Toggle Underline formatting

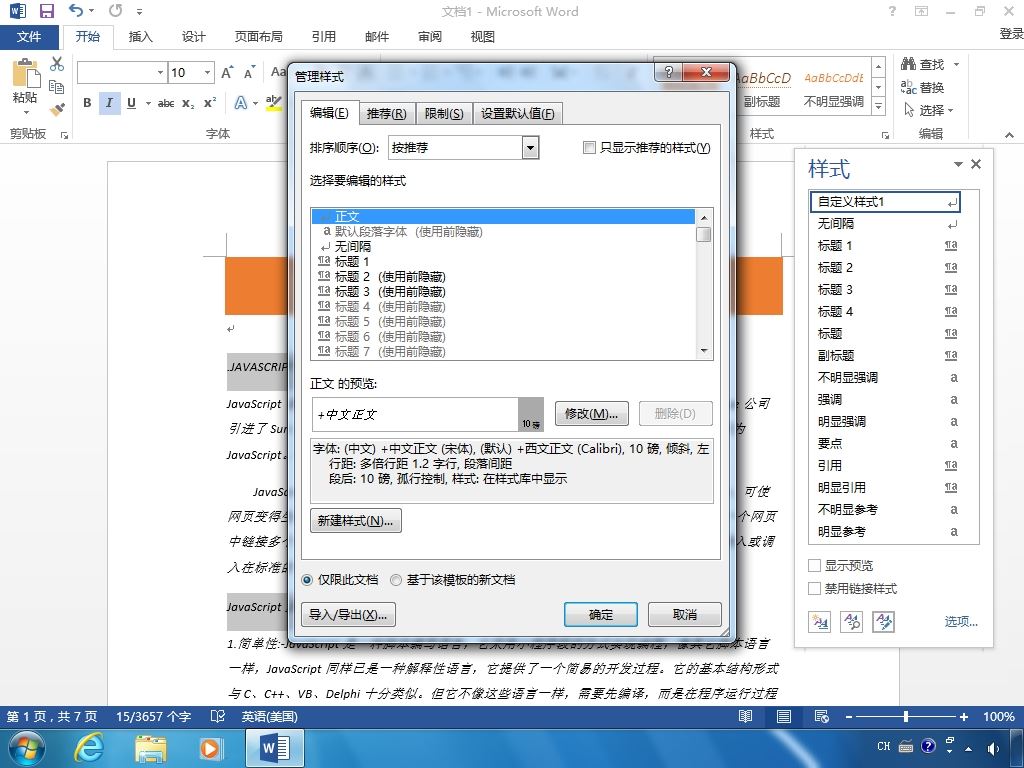click(x=131, y=103)
